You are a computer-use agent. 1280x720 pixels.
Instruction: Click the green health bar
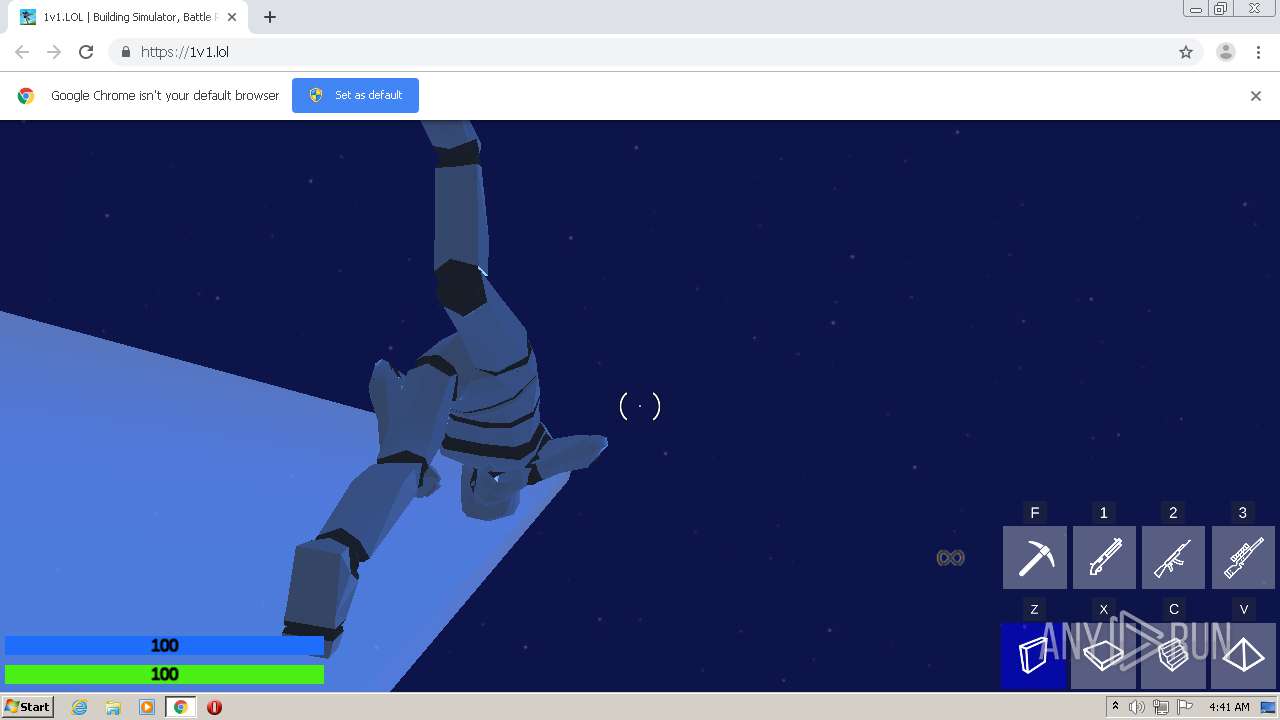coord(164,674)
